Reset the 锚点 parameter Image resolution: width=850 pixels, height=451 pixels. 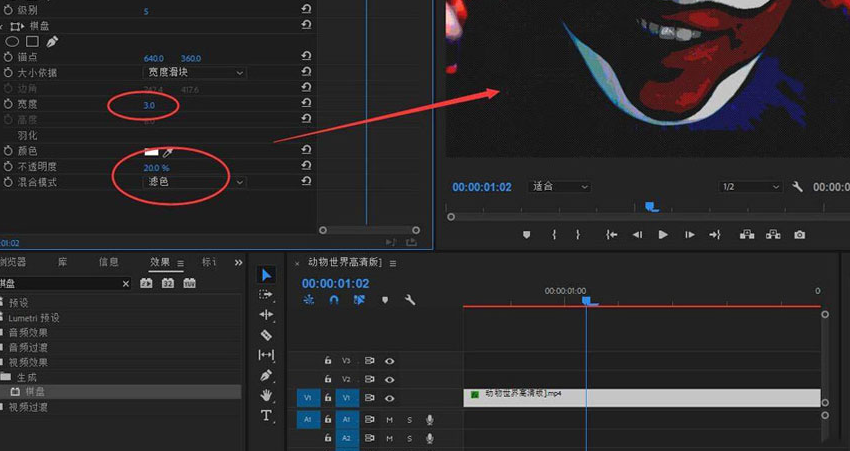[x=306, y=56]
